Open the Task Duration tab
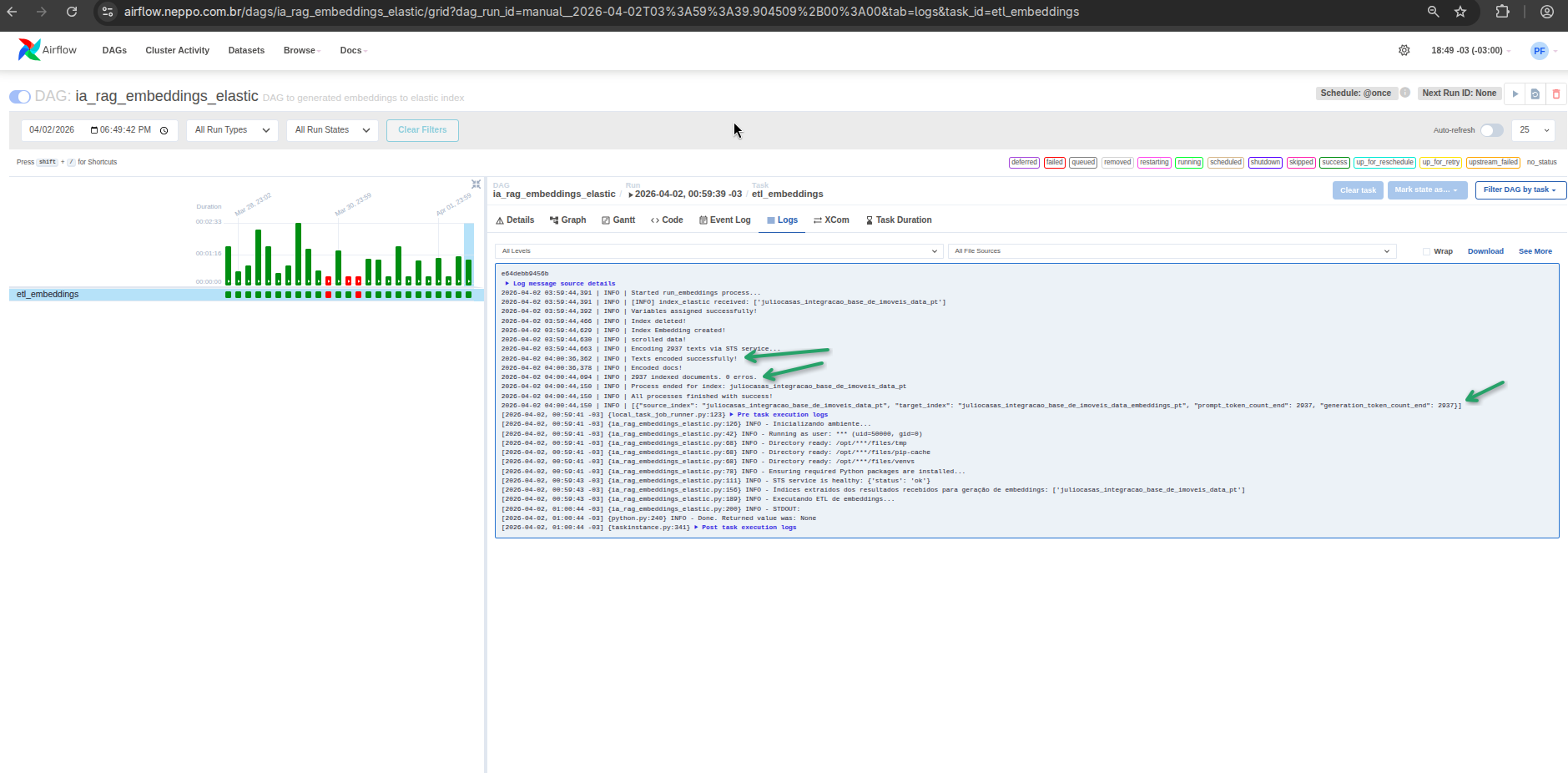The height and width of the screenshot is (773, 1568). click(x=899, y=220)
